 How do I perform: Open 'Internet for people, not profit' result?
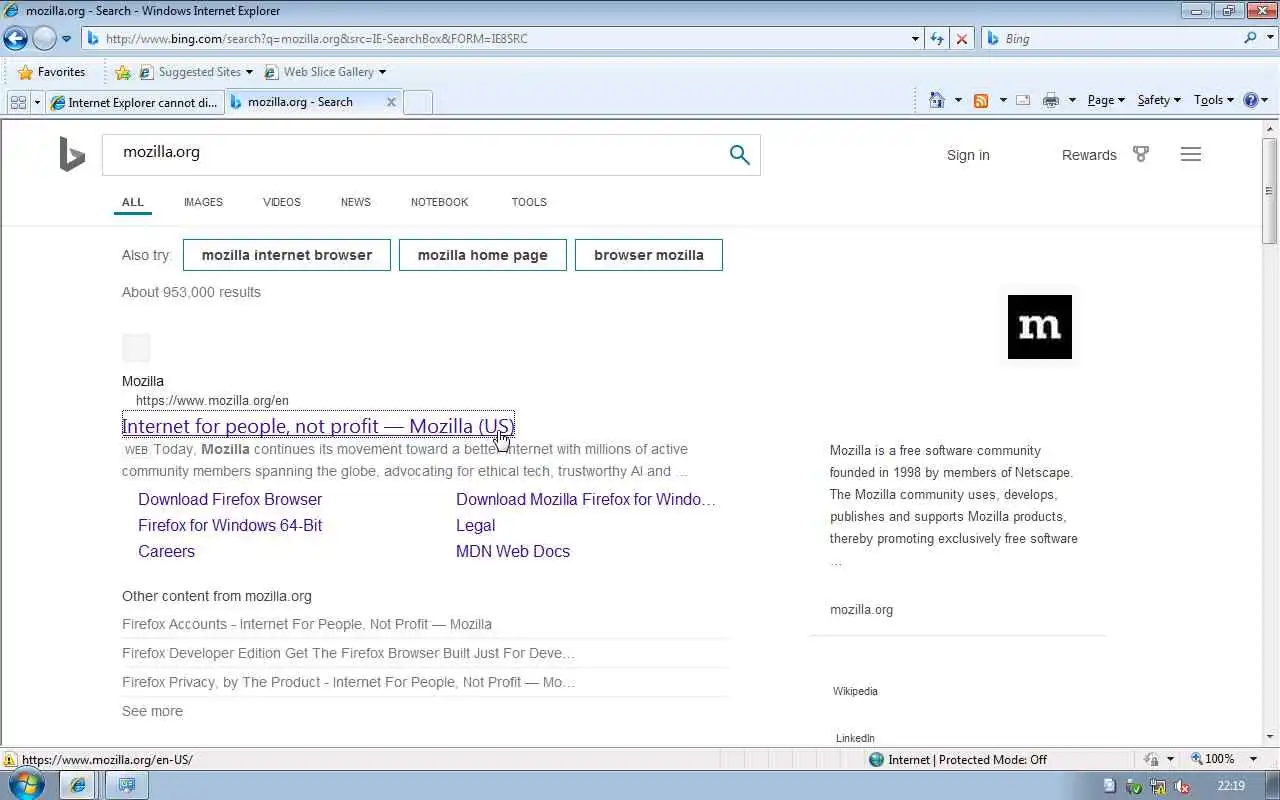point(318,426)
